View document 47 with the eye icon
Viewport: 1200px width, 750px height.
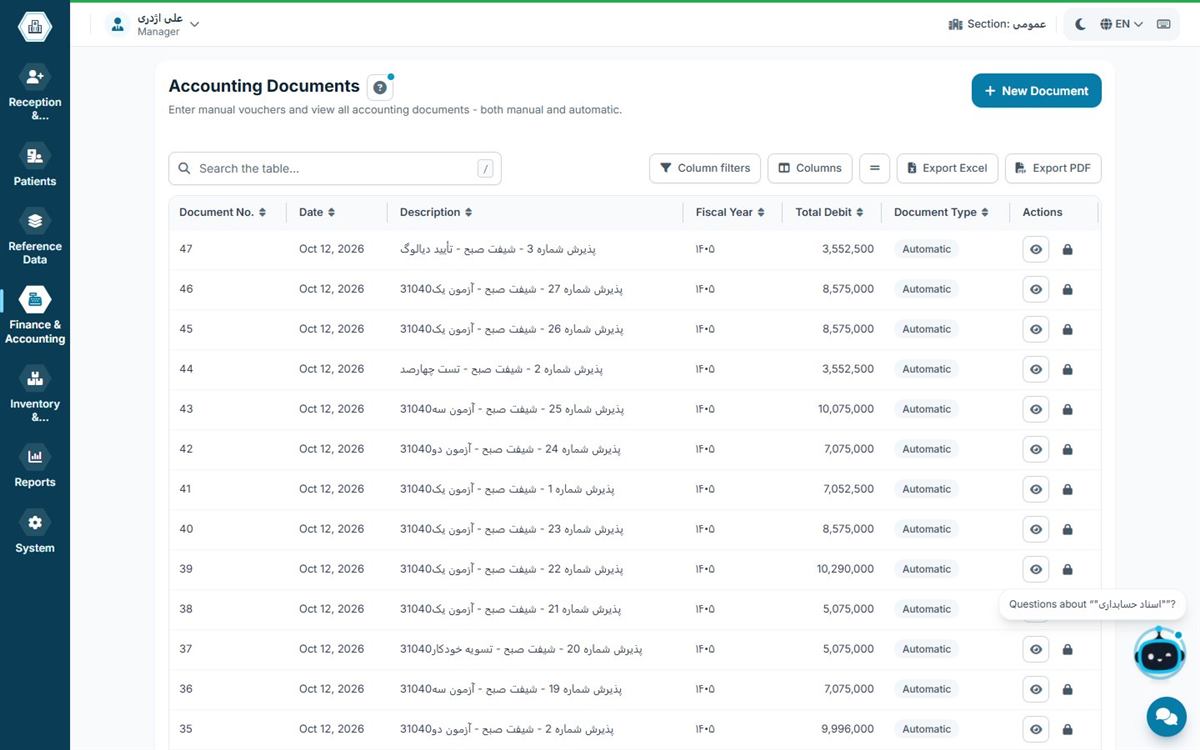pyautogui.click(x=1036, y=250)
